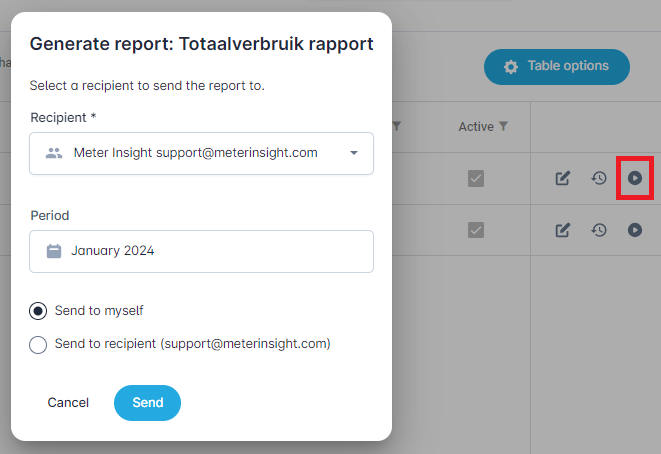661x454 pixels.
Task: Toggle the Active checkbox in first row
Action: (476, 178)
